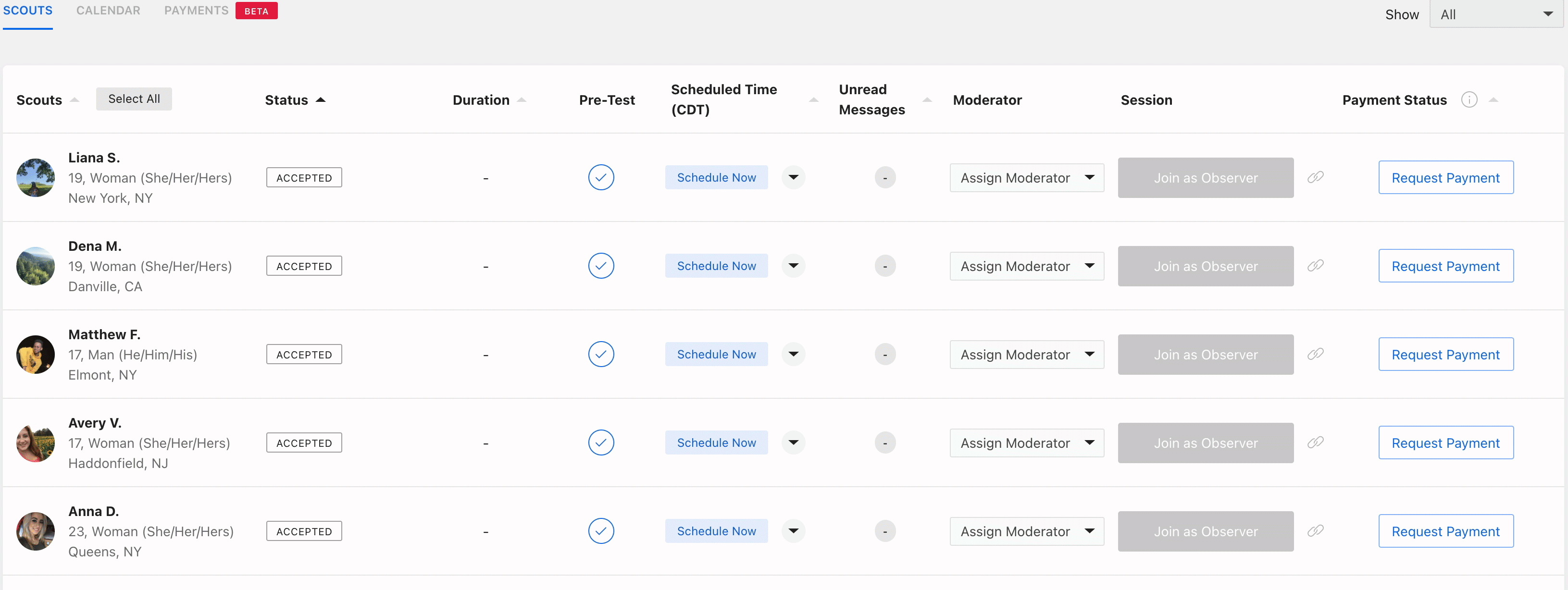Click Schedule Now for Liana S.
Image resolution: width=1568 pixels, height=590 pixels.
[716, 178]
